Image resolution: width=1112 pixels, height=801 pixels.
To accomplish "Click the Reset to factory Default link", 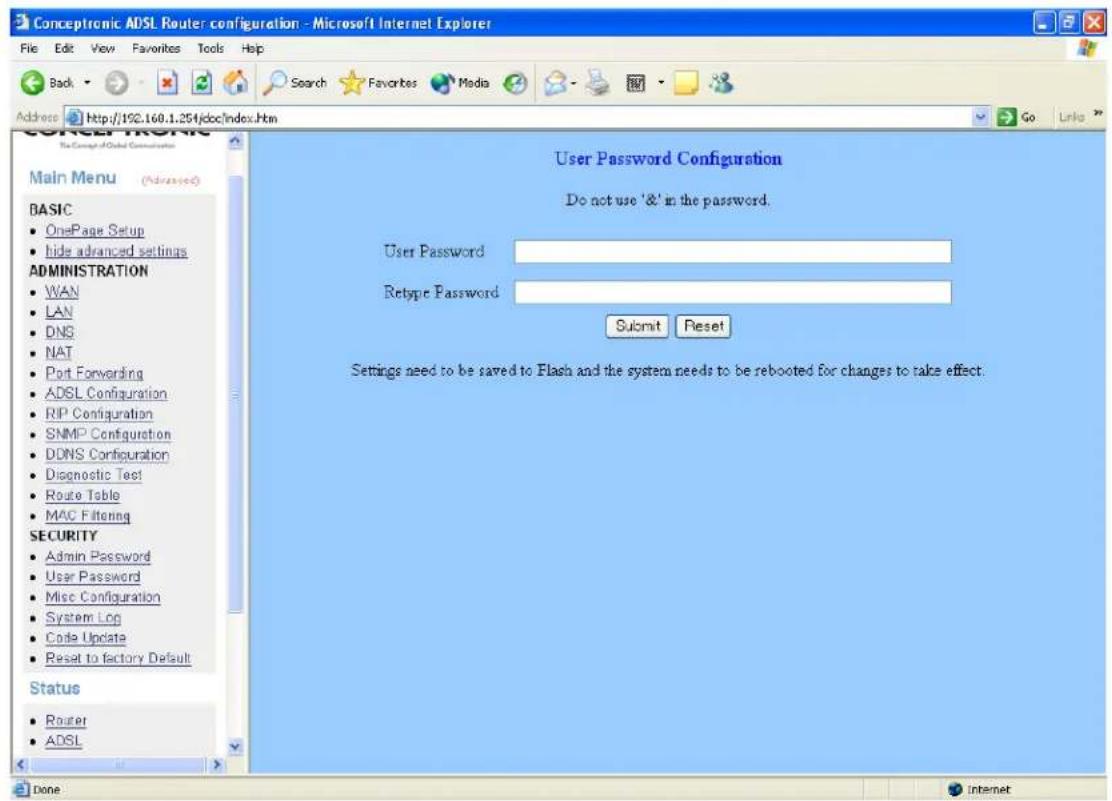I will tap(118, 658).
